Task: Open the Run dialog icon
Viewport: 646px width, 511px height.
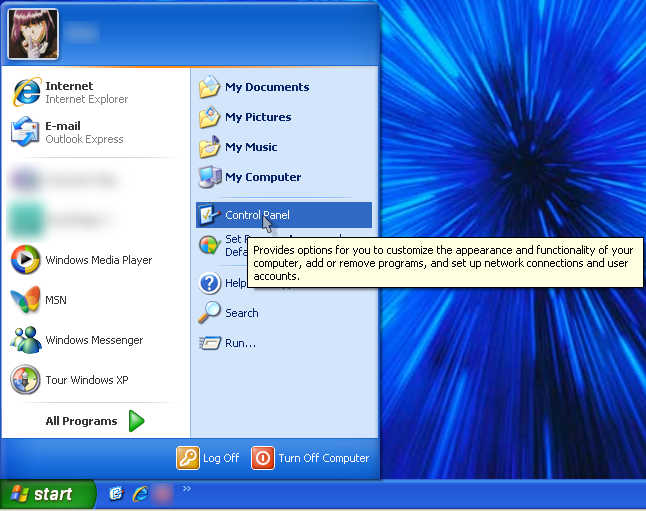Action: (210, 343)
